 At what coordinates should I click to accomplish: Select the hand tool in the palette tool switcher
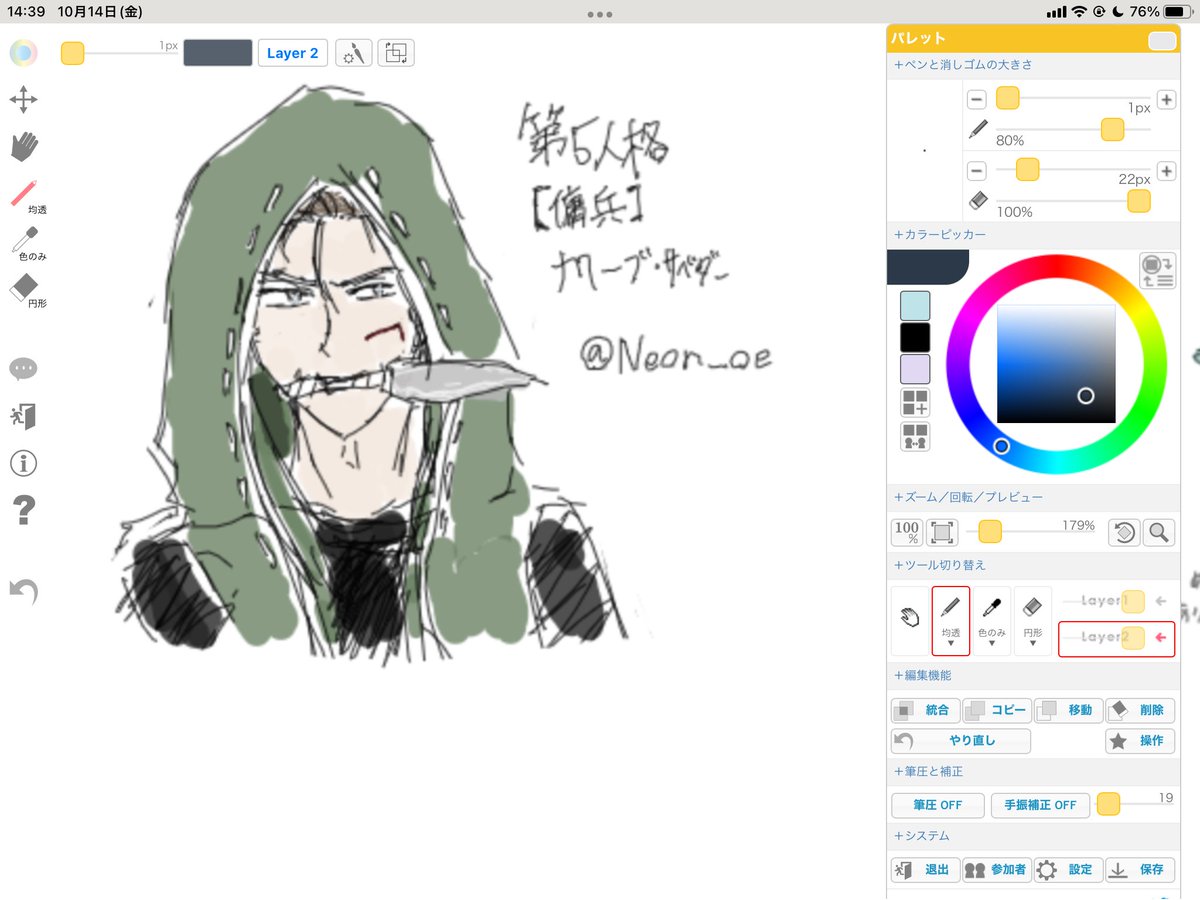click(x=910, y=620)
